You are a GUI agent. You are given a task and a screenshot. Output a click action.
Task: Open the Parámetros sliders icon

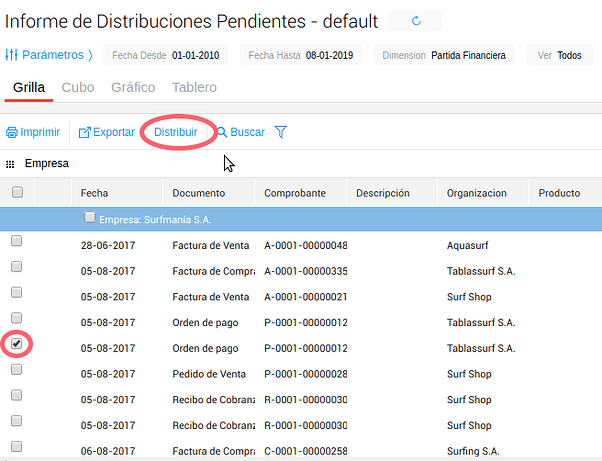click(x=11, y=55)
